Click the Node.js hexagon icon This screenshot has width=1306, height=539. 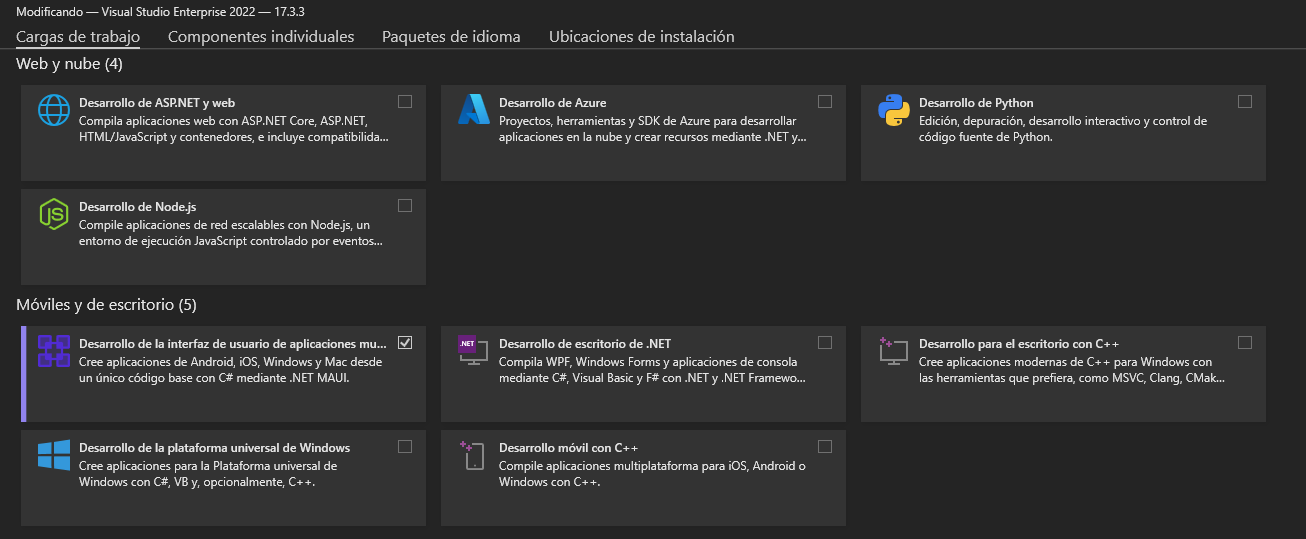click(53, 214)
